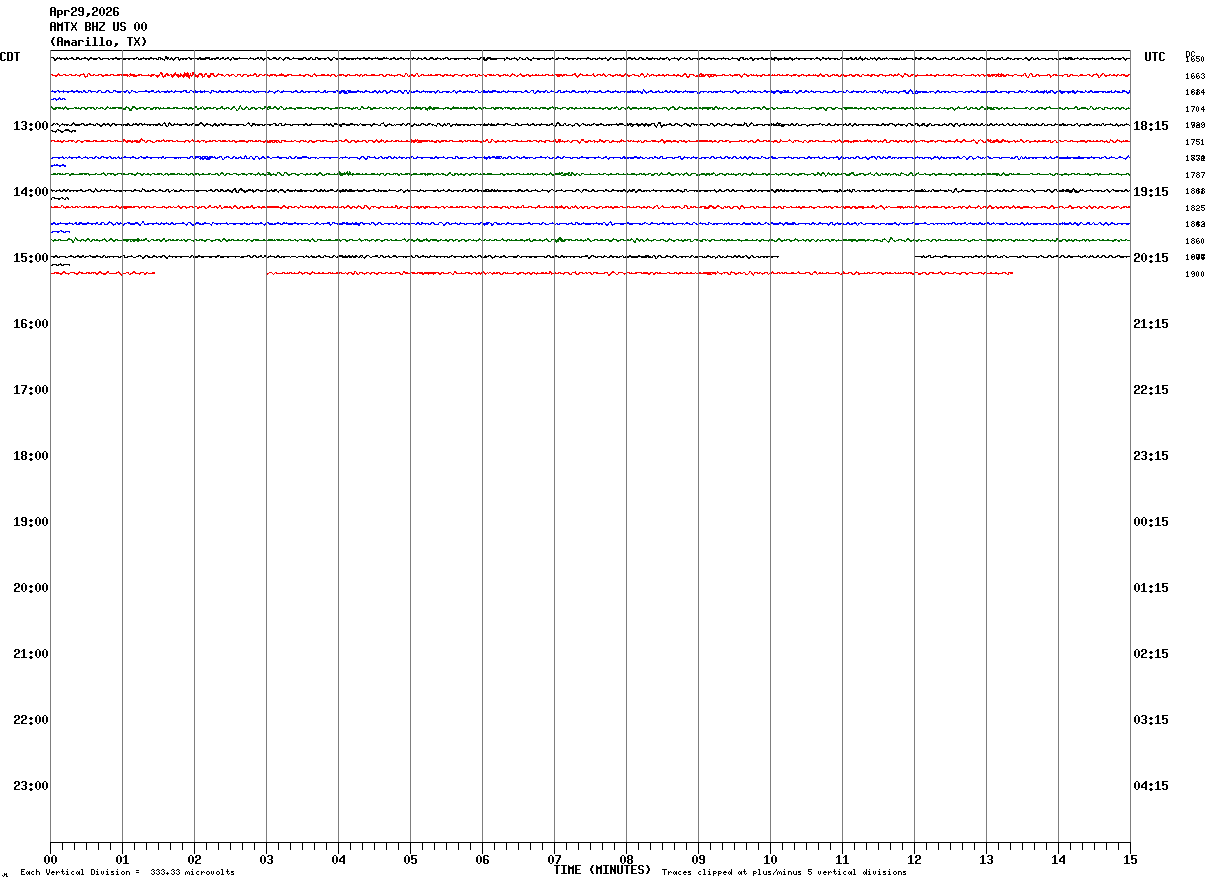This screenshot has height=886, width=1210.
Task: Click the date label Apr29,2026
Action: pyautogui.click(x=84, y=12)
